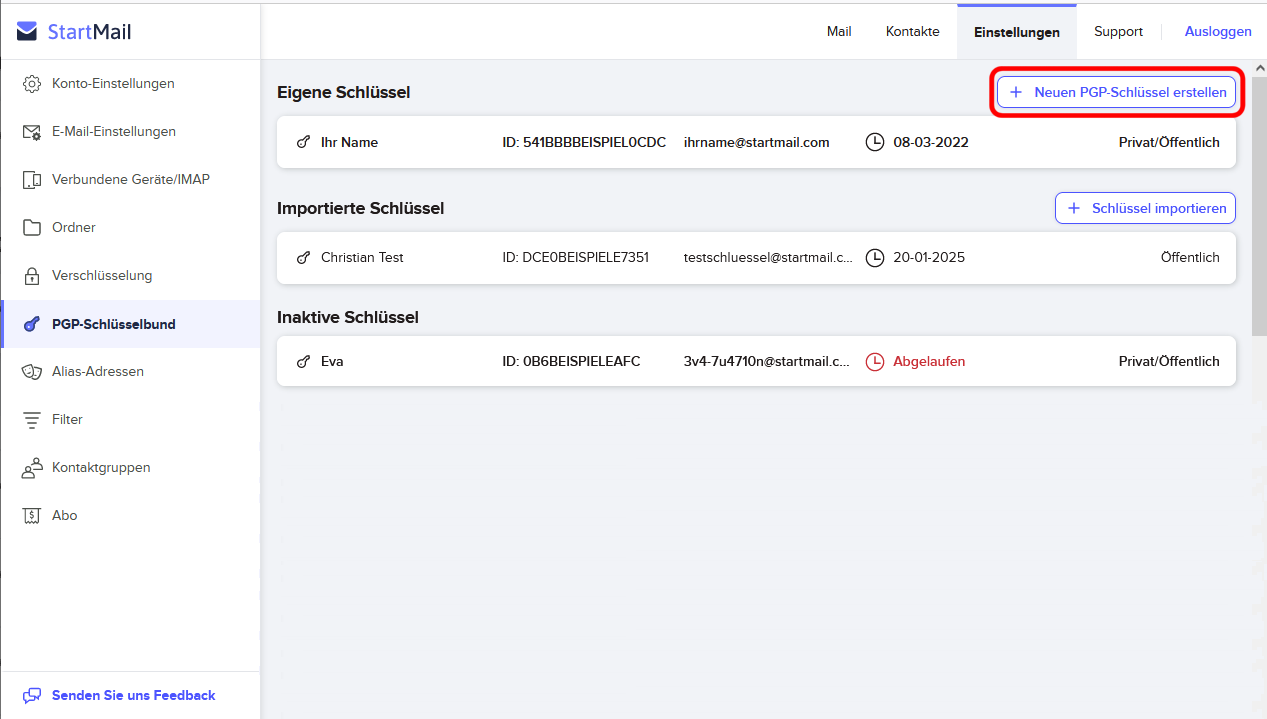The width and height of the screenshot is (1267, 719).
Task: Click the scrollbar up arrow
Action: point(1259,67)
